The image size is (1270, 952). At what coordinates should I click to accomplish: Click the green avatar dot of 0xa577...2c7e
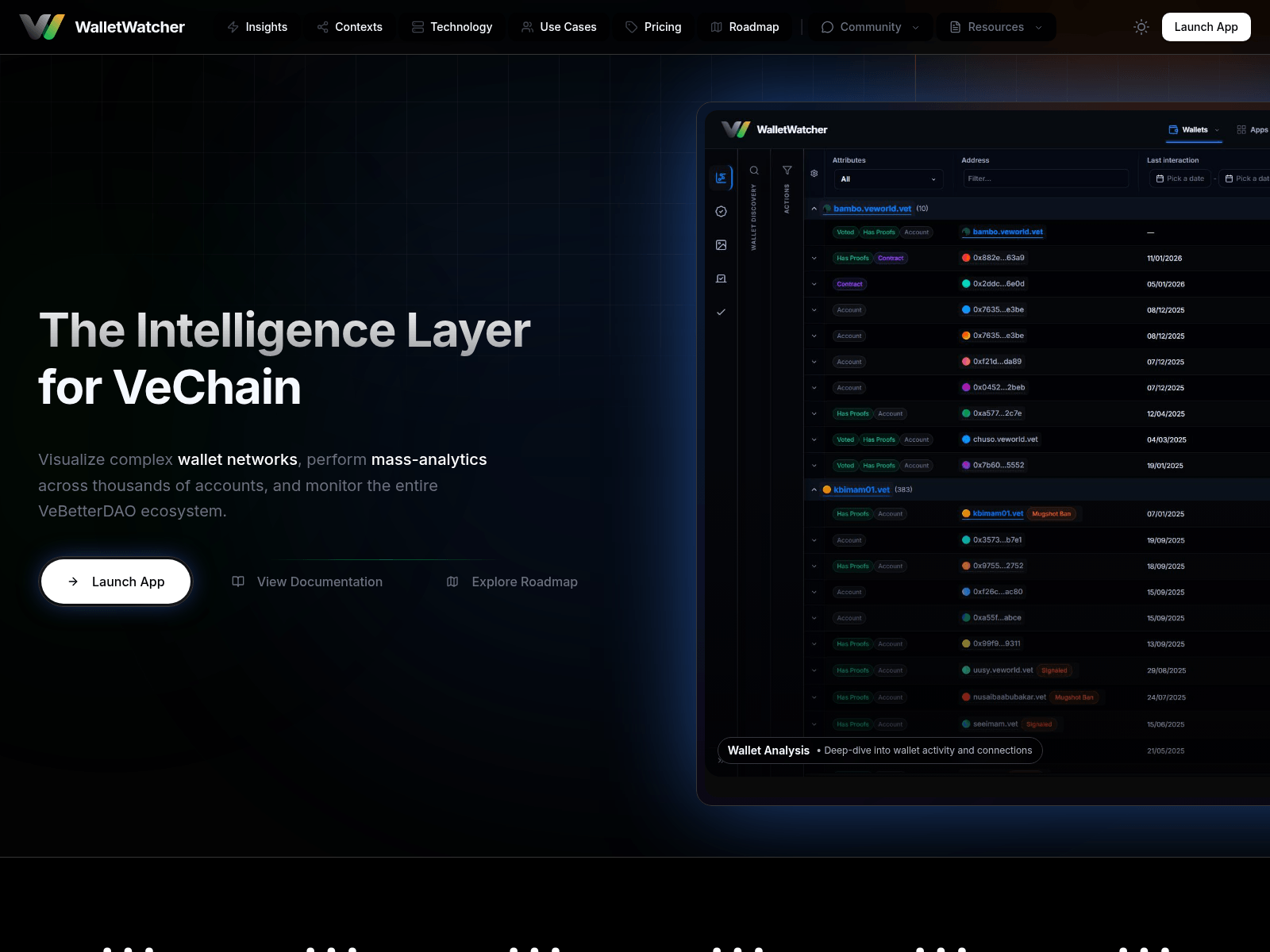coord(966,413)
